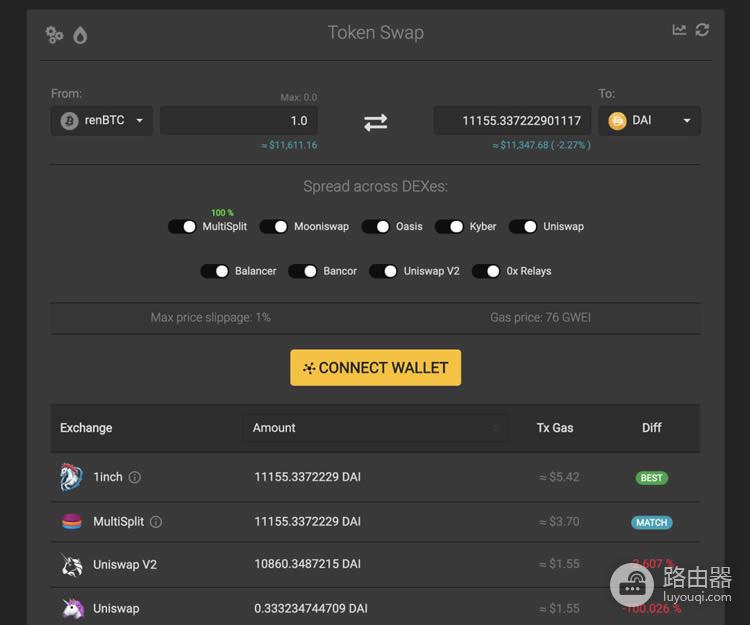Click the Token Swap title
The image size is (750, 625).
pyautogui.click(x=375, y=33)
